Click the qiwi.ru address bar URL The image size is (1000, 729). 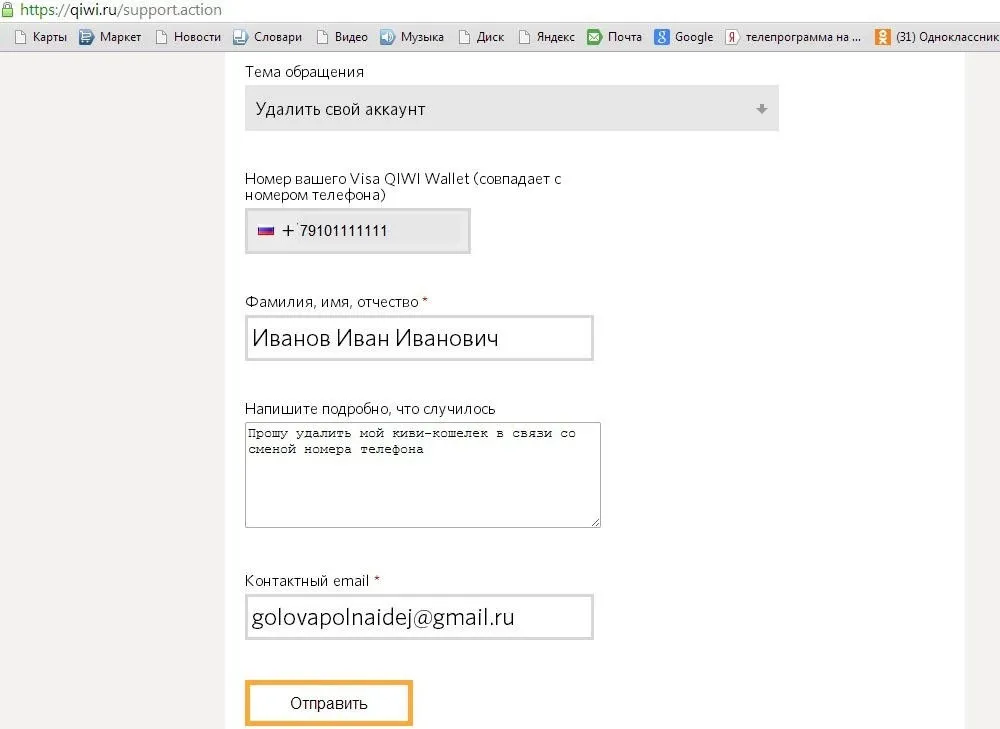[x=120, y=10]
